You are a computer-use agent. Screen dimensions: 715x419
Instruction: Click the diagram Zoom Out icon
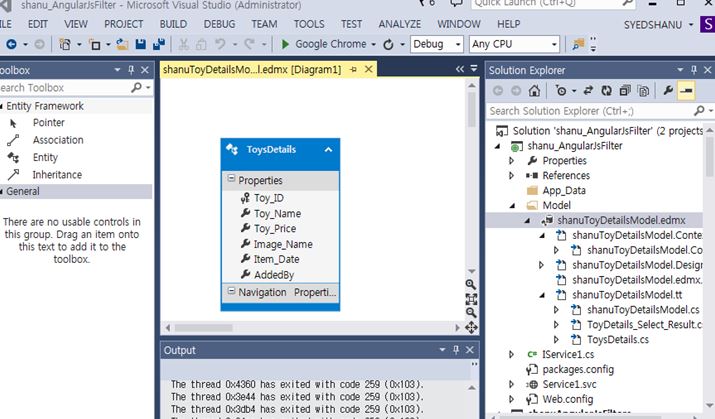(x=471, y=313)
